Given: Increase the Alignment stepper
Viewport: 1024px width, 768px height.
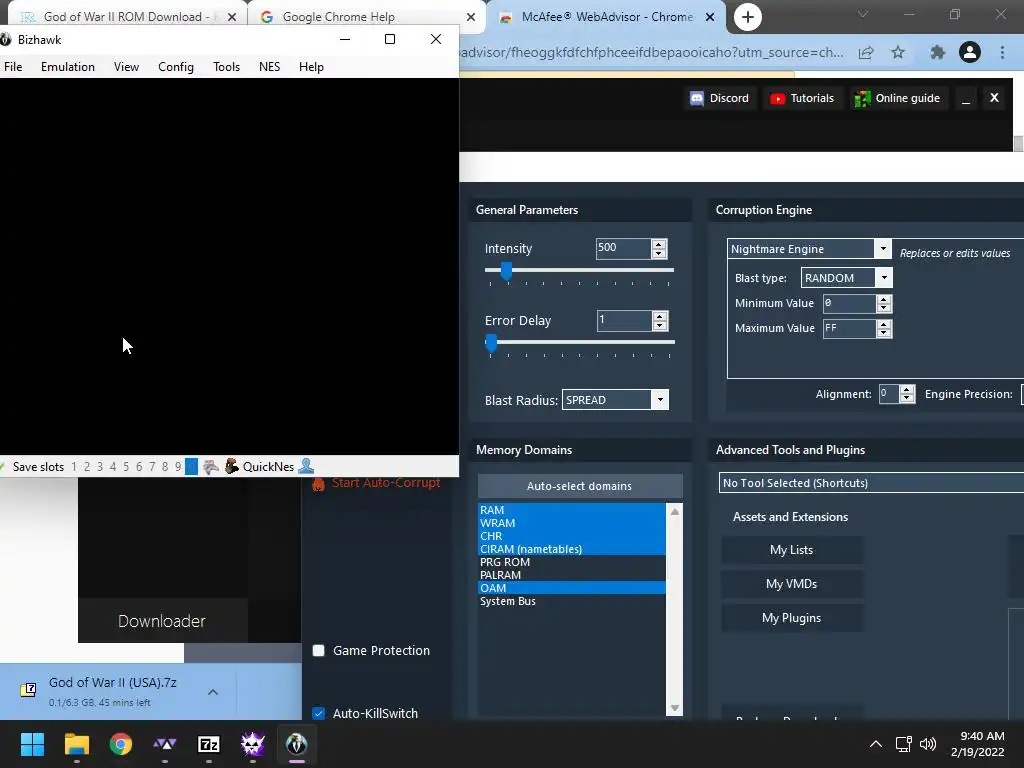Looking at the screenshot, I should [x=906, y=390].
